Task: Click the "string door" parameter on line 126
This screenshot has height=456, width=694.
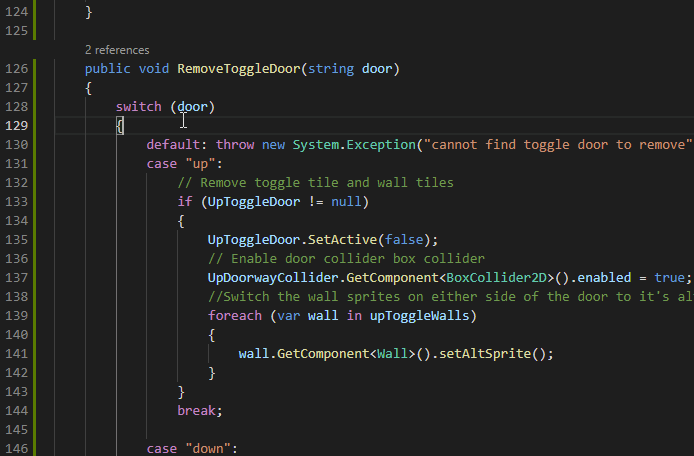Action: [350, 69]
